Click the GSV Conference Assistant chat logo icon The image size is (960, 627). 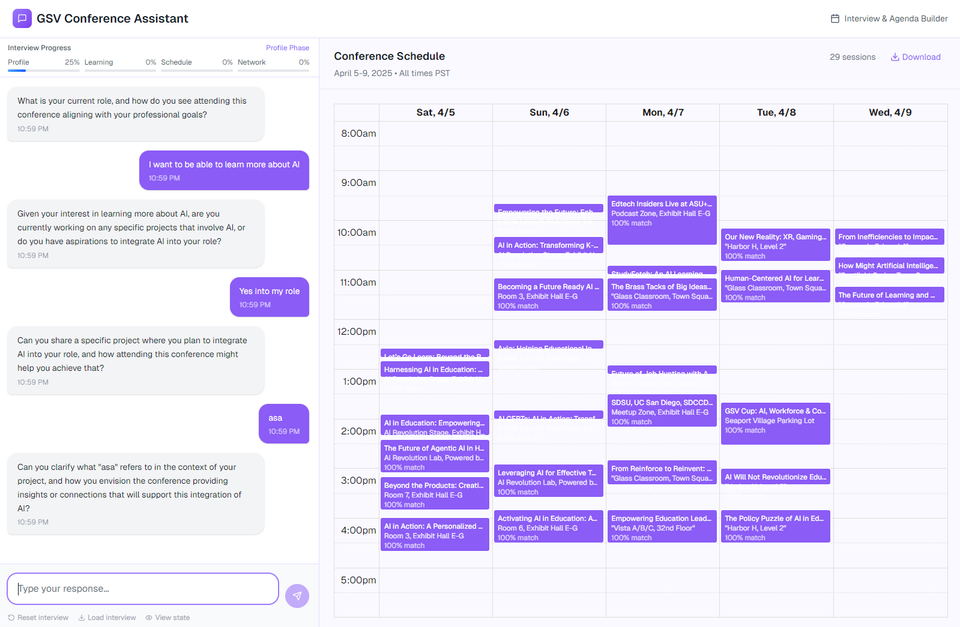pos(22,18)
